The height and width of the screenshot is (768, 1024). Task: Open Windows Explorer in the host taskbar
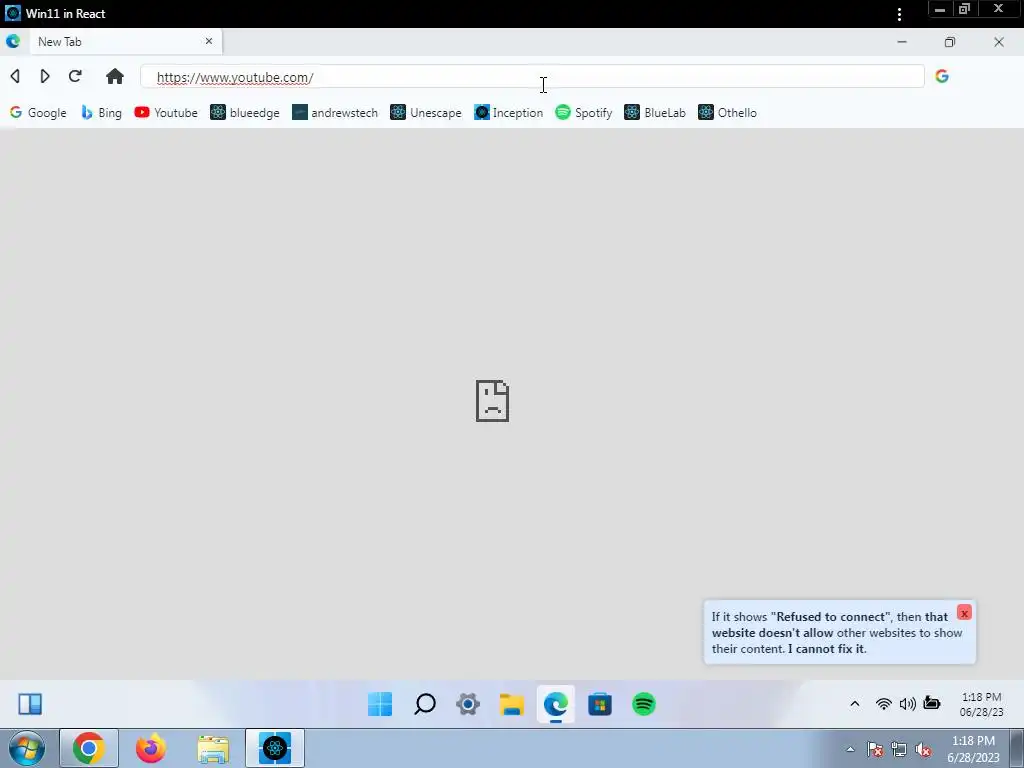[x=213, y=748]
